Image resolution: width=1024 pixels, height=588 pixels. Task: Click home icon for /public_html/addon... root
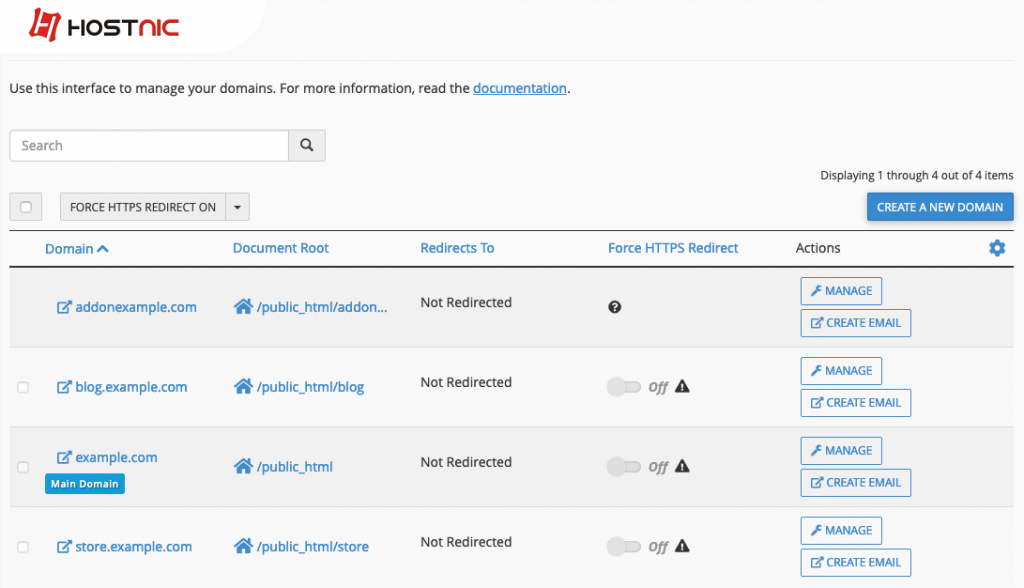(x=243, y=306)
